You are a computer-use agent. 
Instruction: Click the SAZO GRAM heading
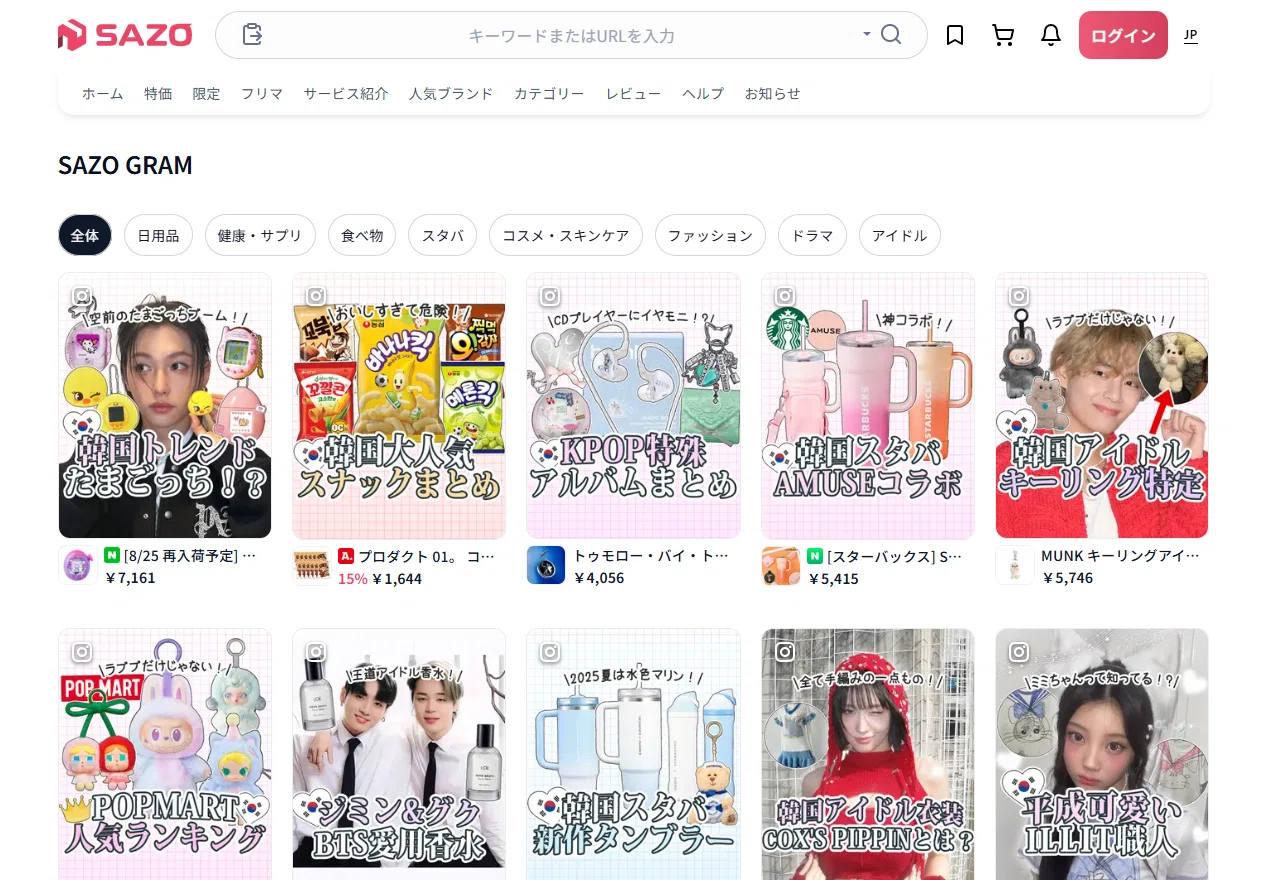[x=125, y=165]
